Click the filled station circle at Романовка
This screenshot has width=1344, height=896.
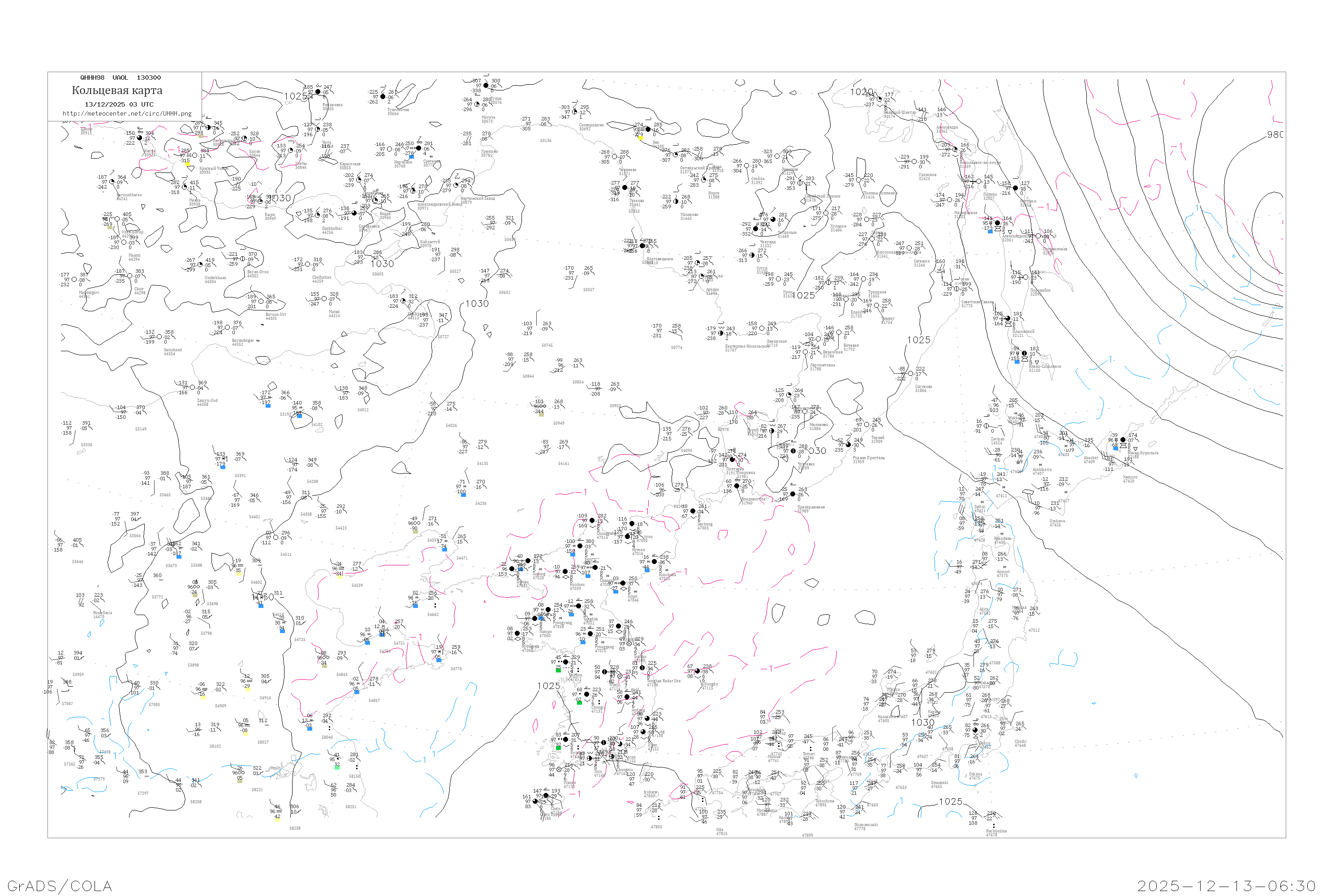[318, 91]
